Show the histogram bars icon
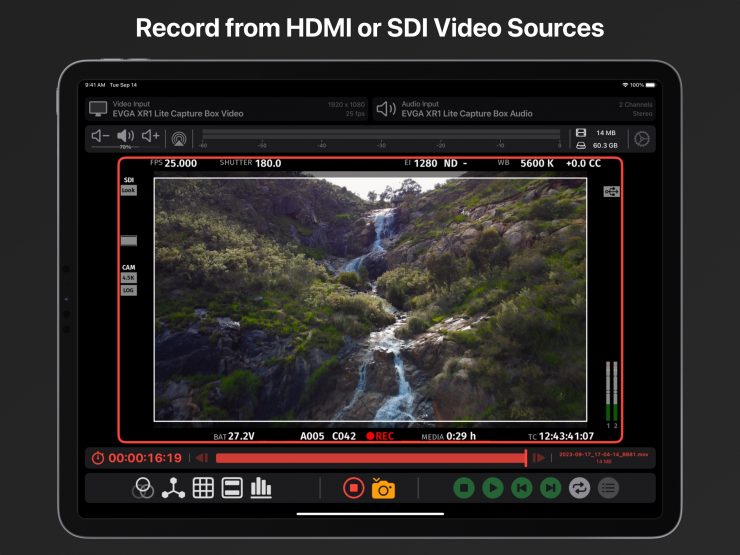The height and width of the screenshot is (555, 740). tap(261, 488)
